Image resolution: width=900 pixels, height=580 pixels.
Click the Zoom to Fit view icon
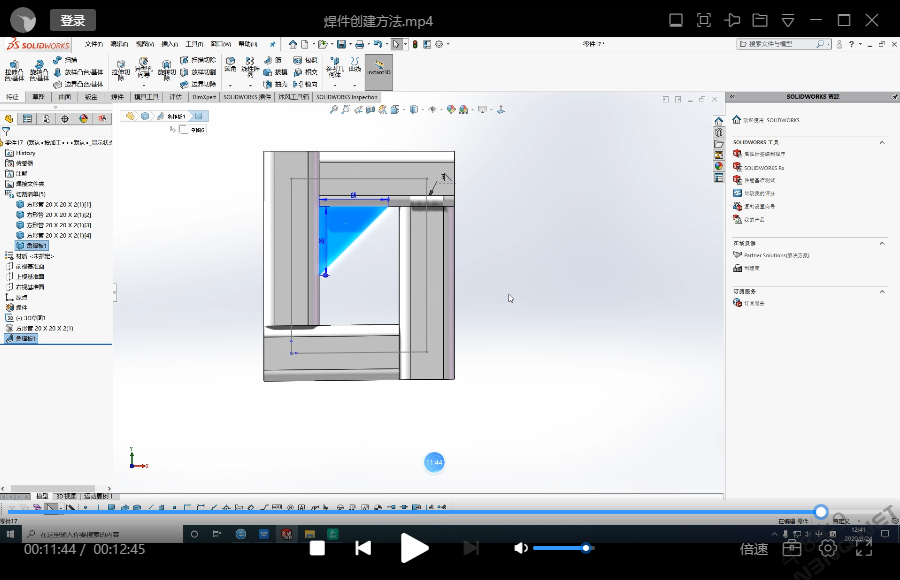point(334,109)
